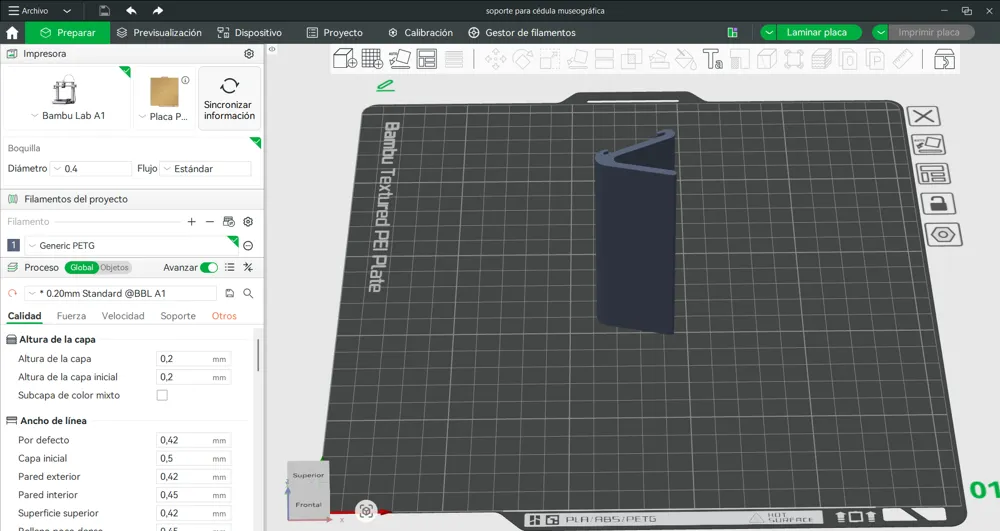The image size is (1000, 531).
Task: Click the undo arrow in title bar
Action: tap(131, 10)
